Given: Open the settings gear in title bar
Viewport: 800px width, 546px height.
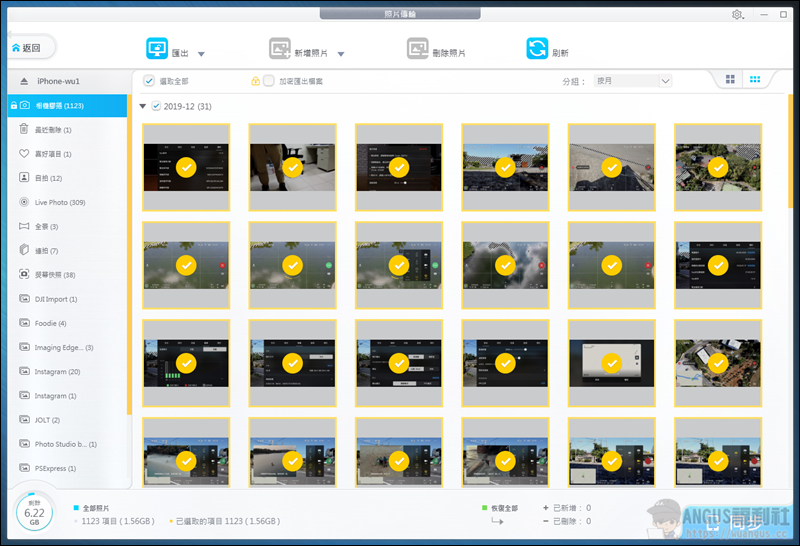Looking at the screenshot, I should tap(738, 15).
